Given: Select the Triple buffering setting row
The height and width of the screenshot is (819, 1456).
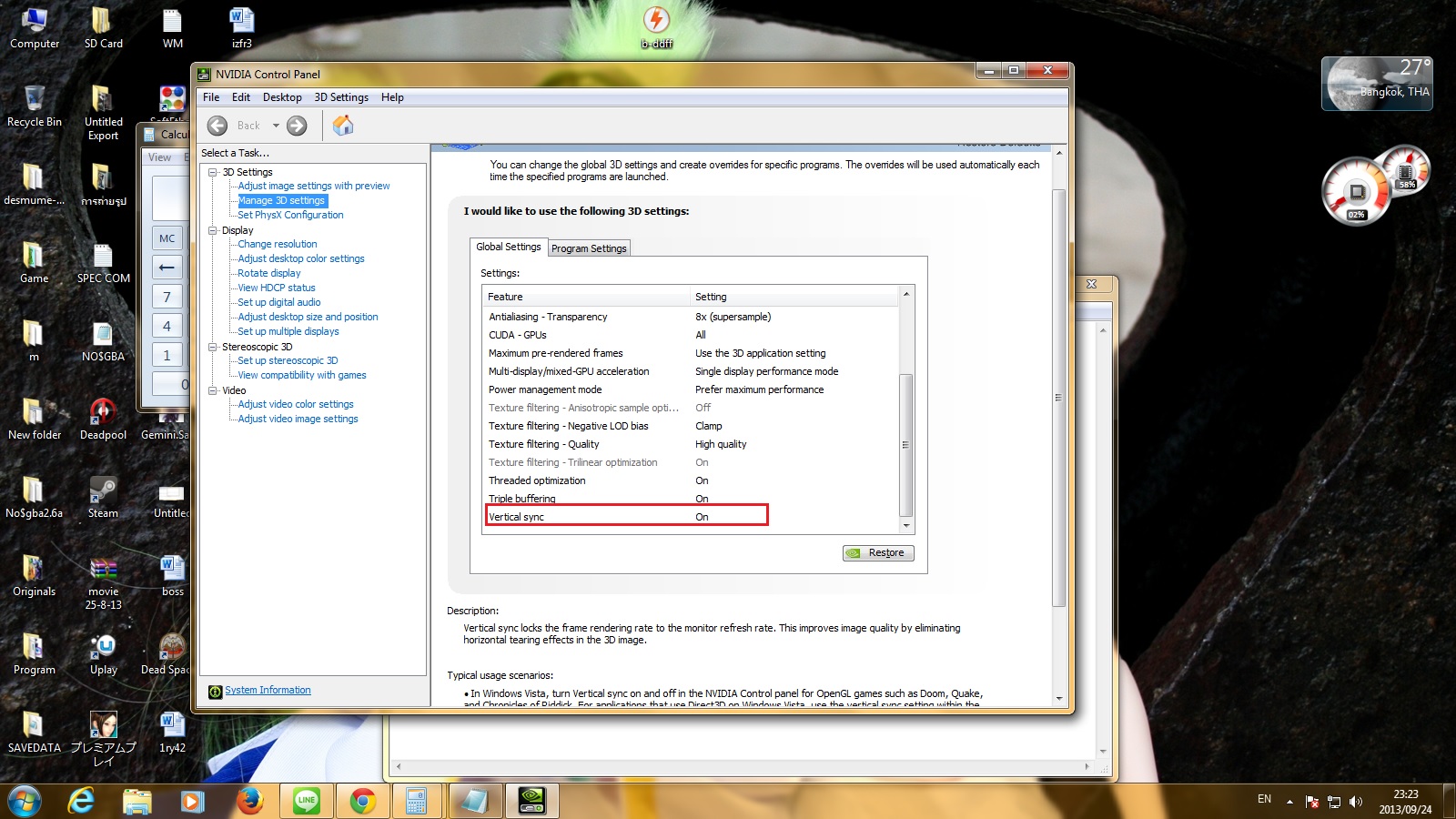Looking at the screenshot, I should pos(692,499).
